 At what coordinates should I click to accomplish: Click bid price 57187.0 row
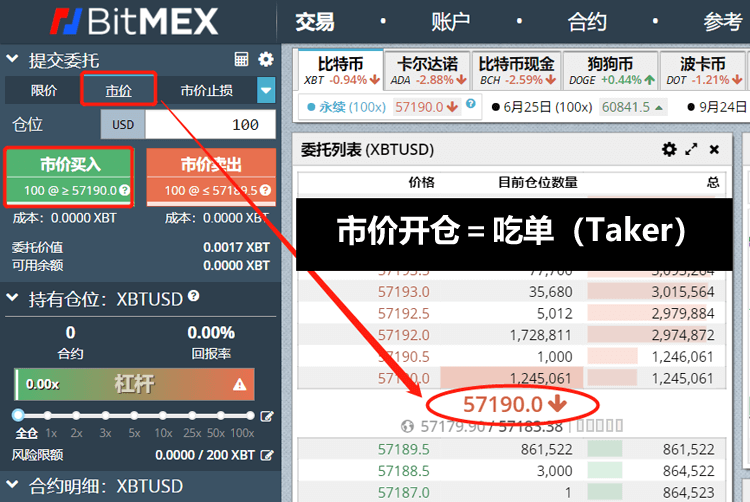pyautogui.click(x=512, y=492)
